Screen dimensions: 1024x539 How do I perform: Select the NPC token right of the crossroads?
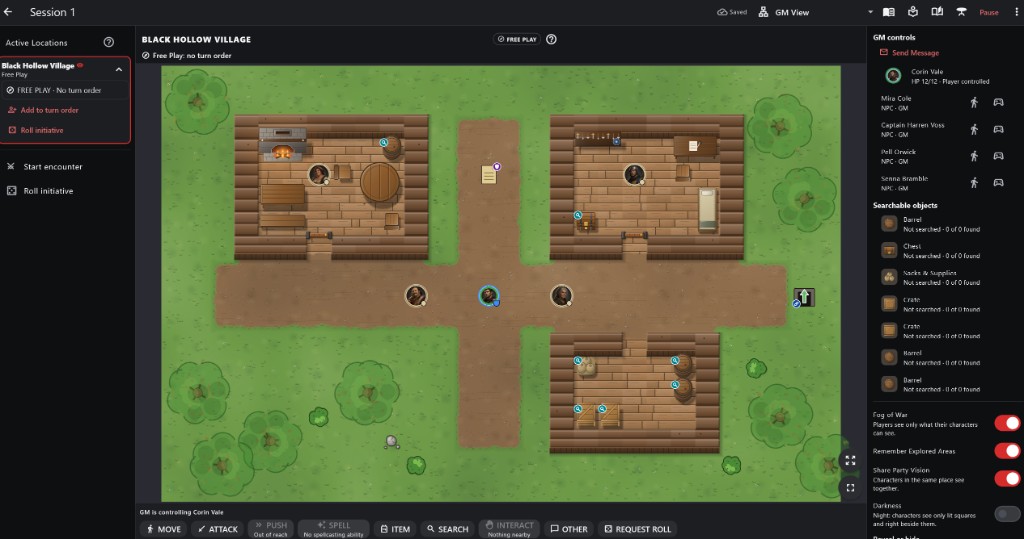(561, 295)
